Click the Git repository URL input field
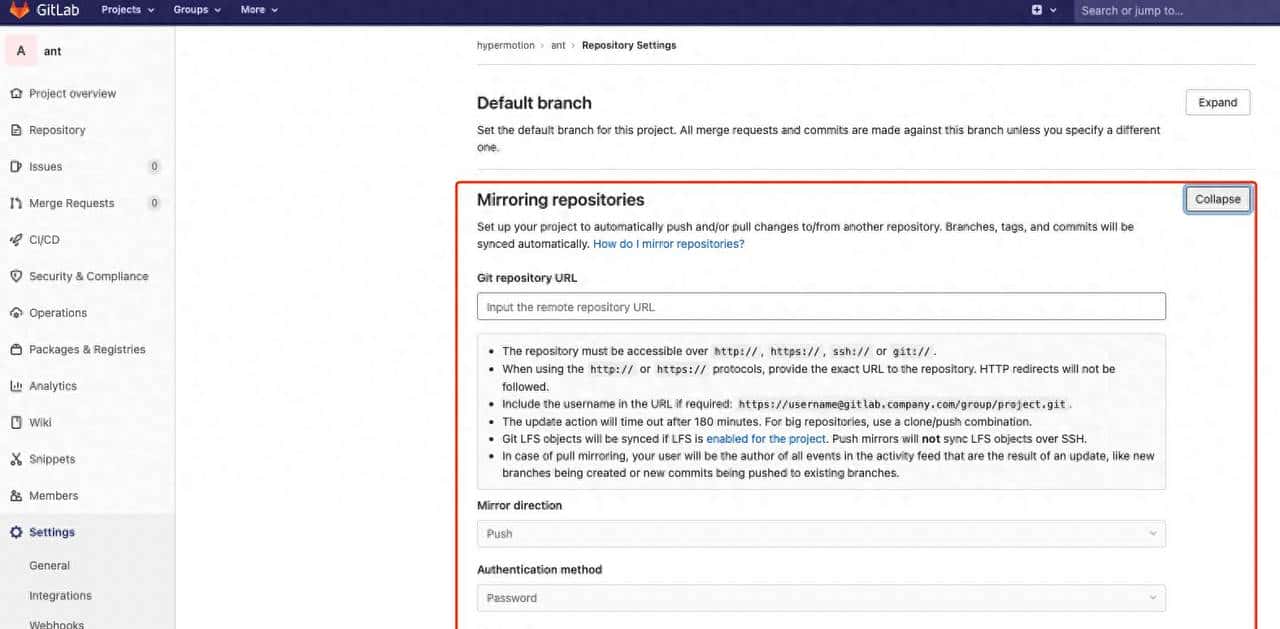 point(821,307)
